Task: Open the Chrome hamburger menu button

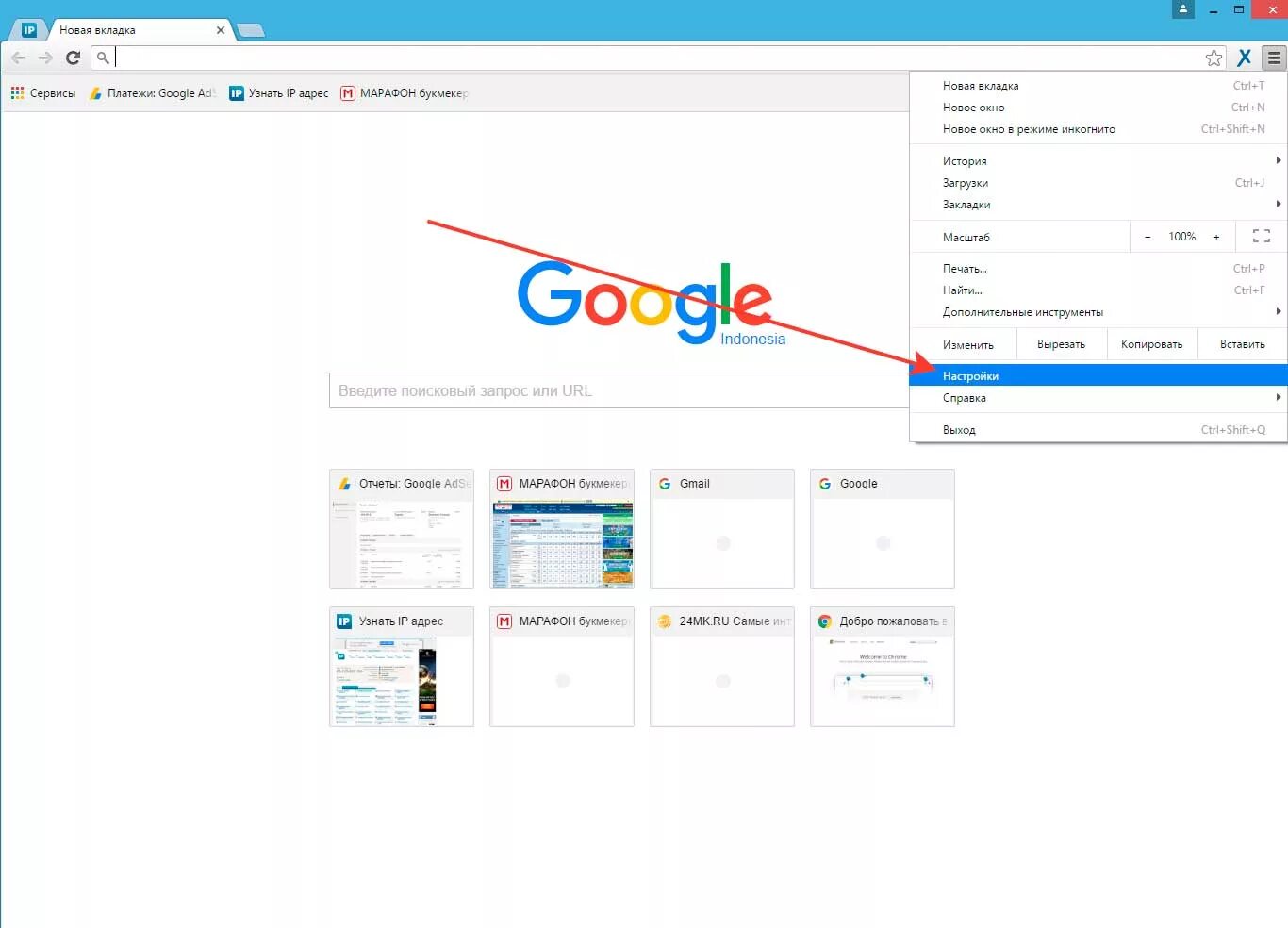Action: 1274,58
